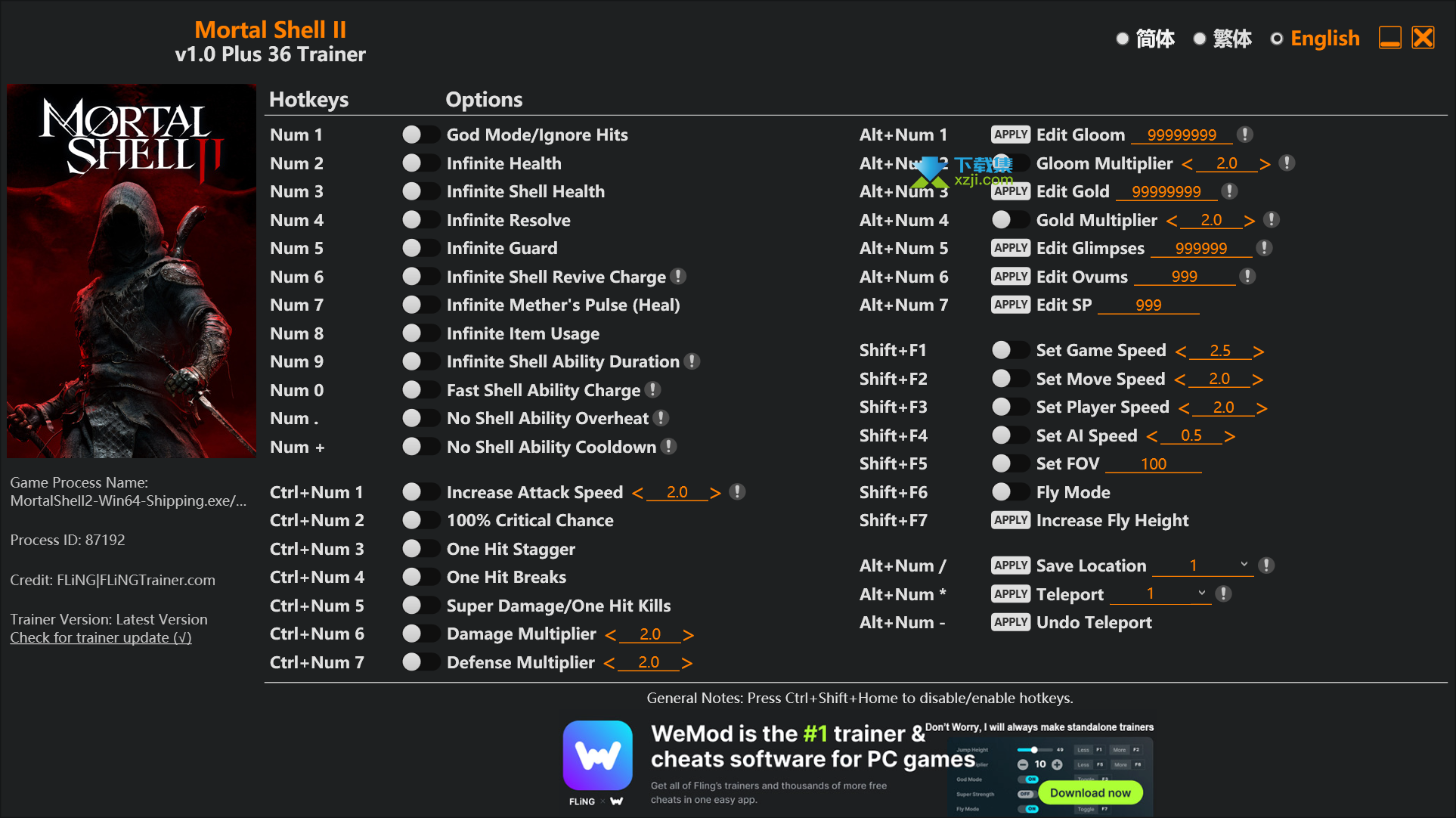Click the info icon beside Edit Glimpses

tap(1264, 248)
